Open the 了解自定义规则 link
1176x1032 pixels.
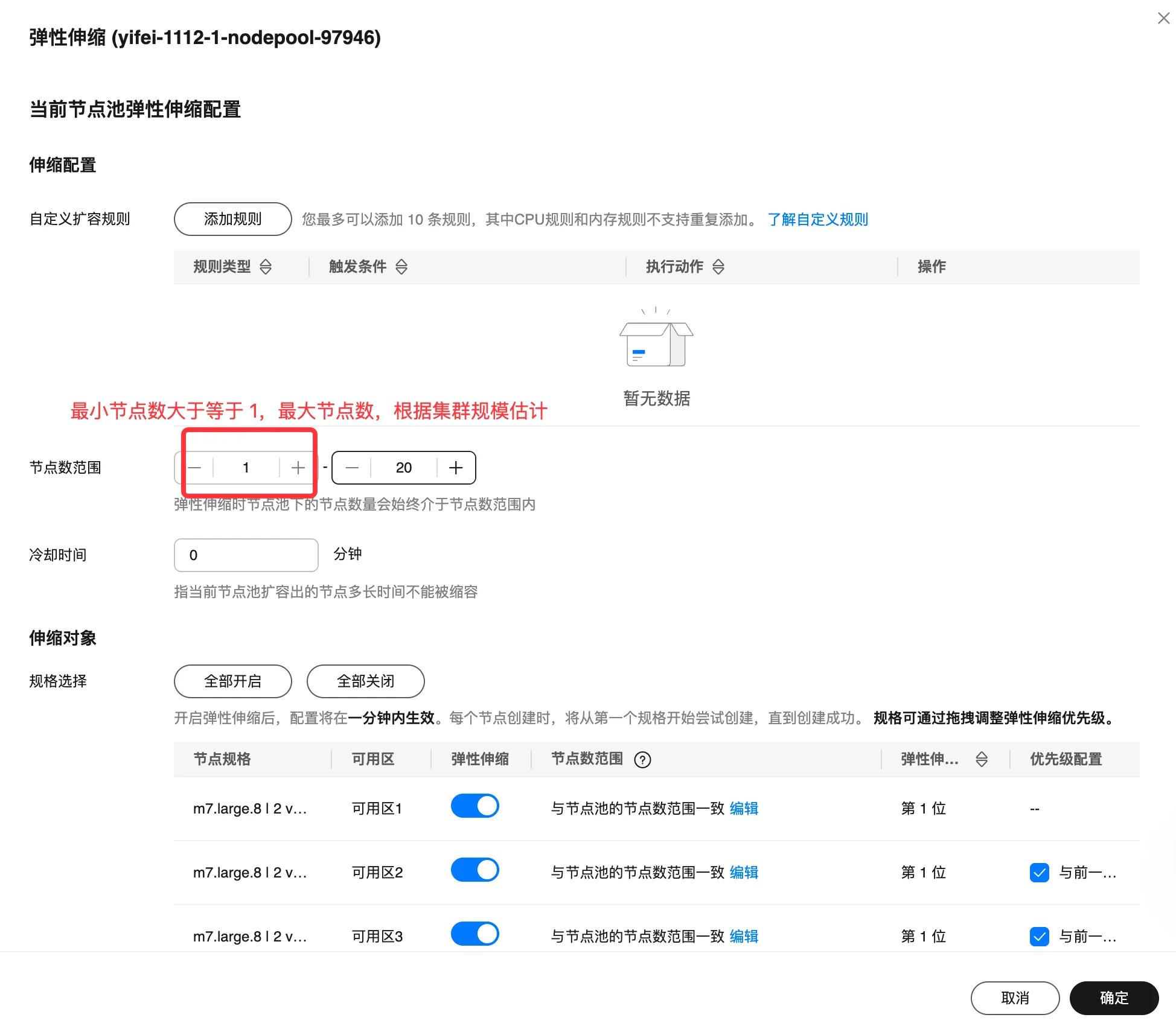(817, 219)
